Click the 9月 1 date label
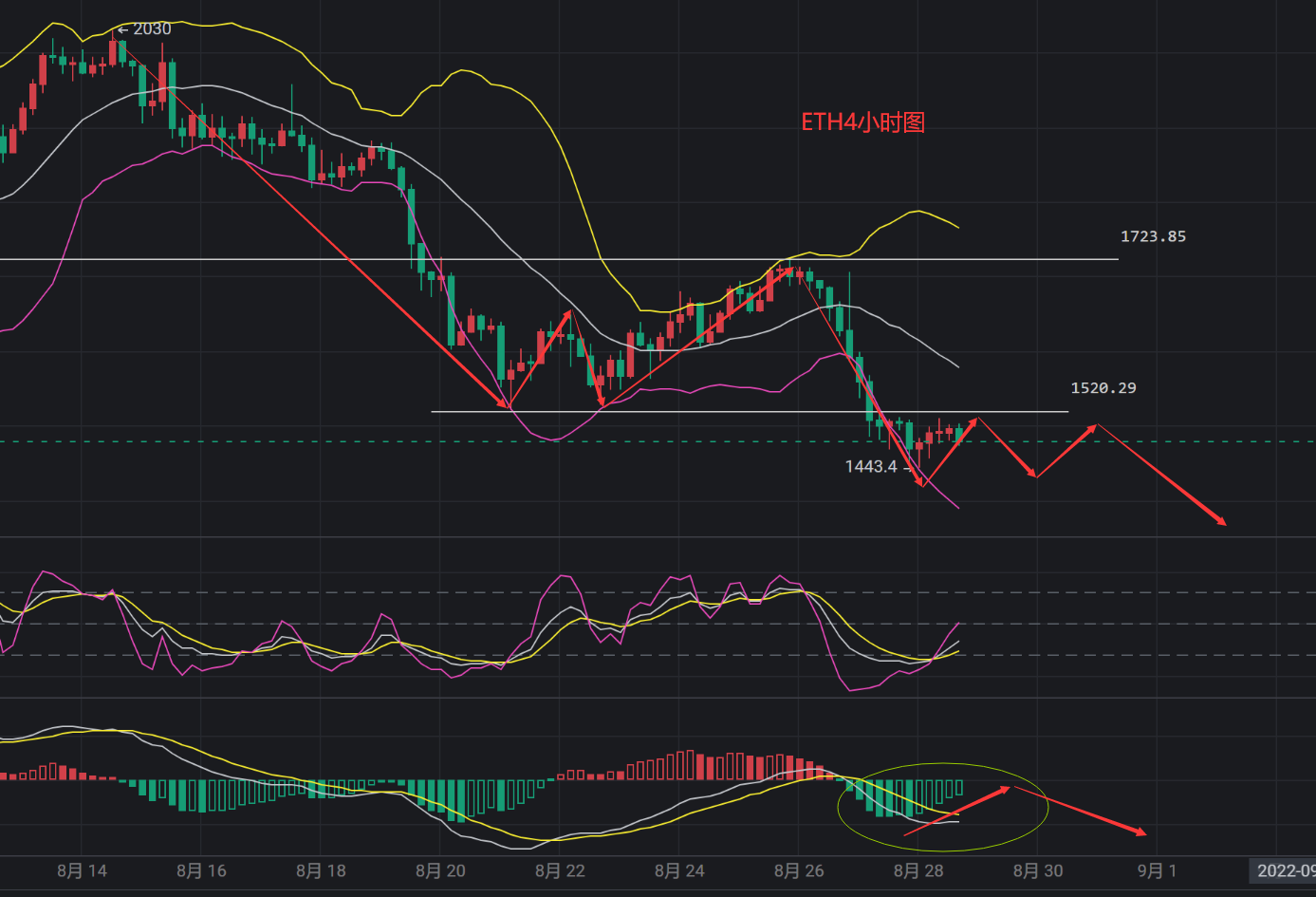This screenshot has width=1316, height=897. pos(1157,870)
